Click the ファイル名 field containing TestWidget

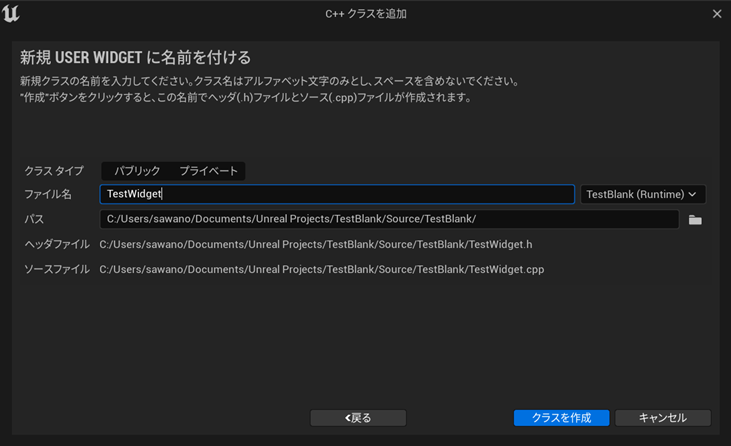337,194
